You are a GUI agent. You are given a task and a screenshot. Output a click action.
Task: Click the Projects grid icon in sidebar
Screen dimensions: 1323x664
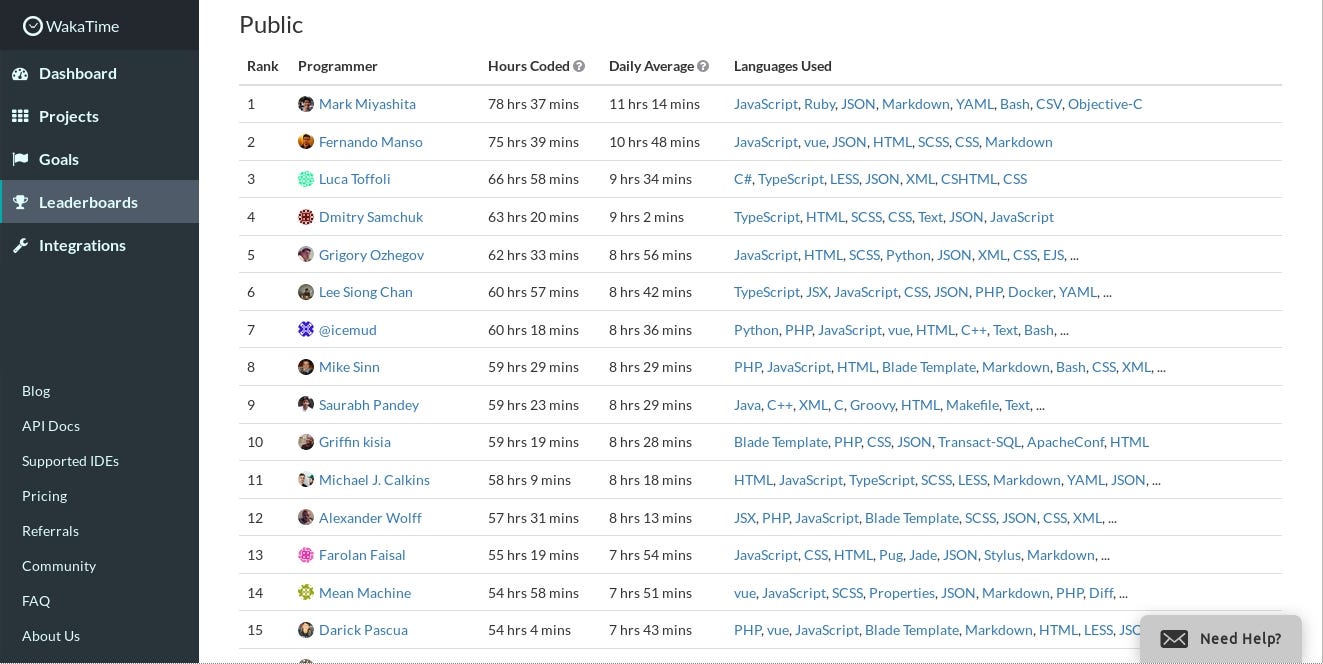point(20,116)
